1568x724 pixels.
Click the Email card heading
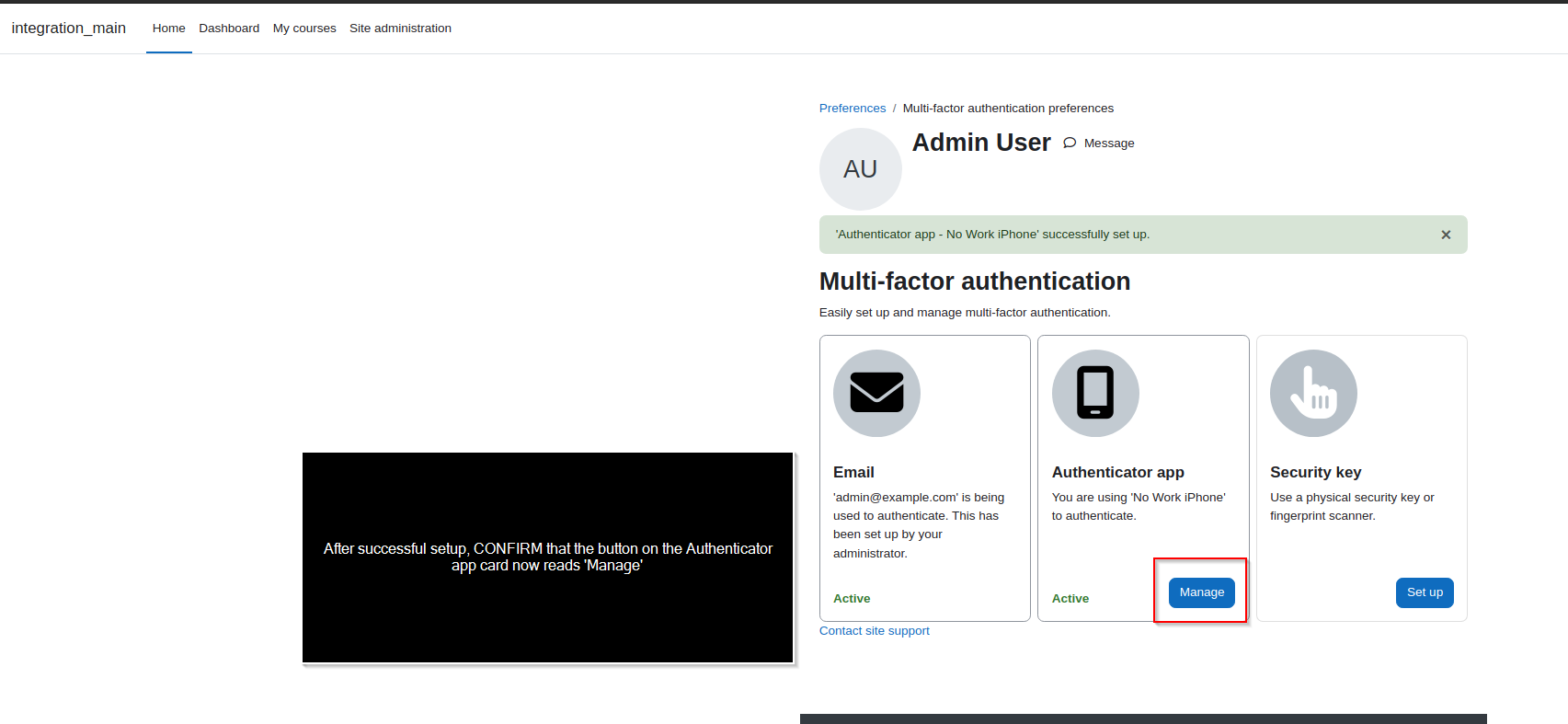853,472
